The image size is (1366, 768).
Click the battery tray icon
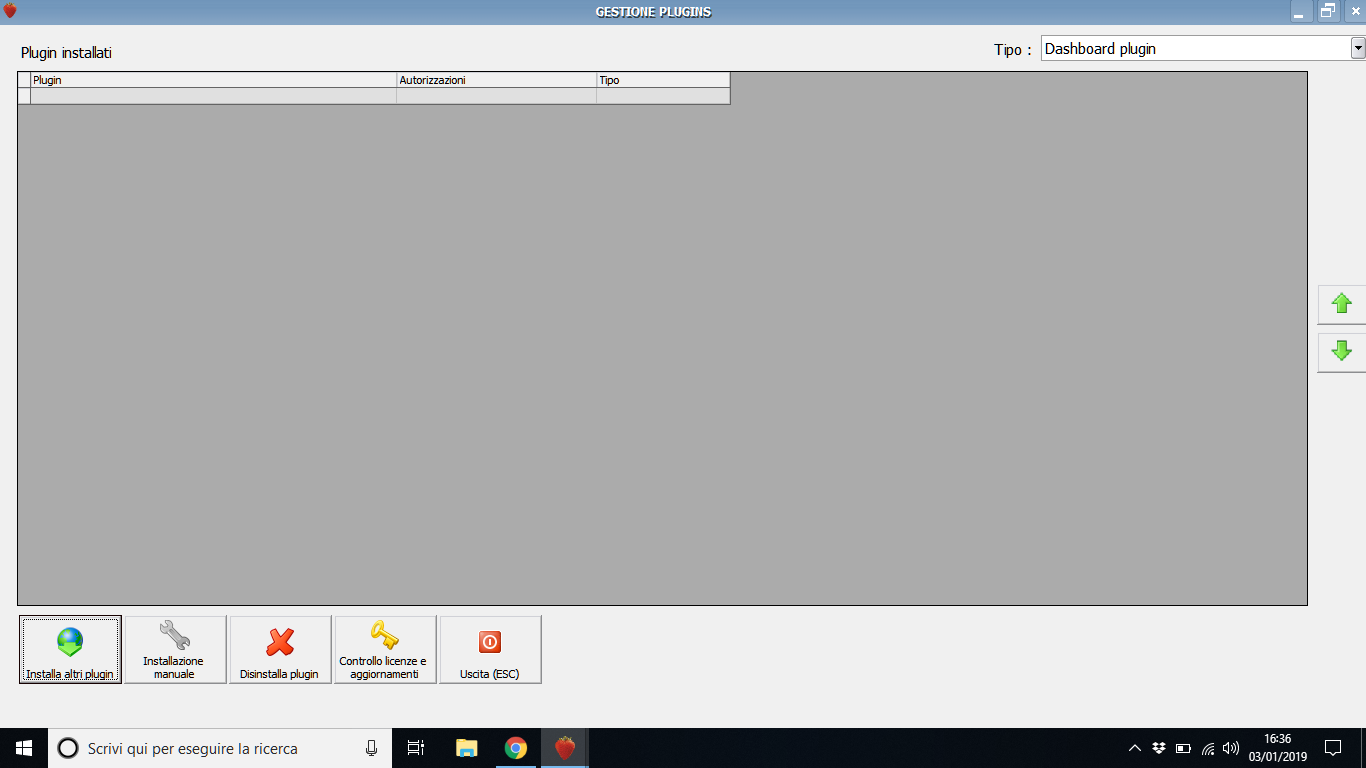(x=1183, y=748)
